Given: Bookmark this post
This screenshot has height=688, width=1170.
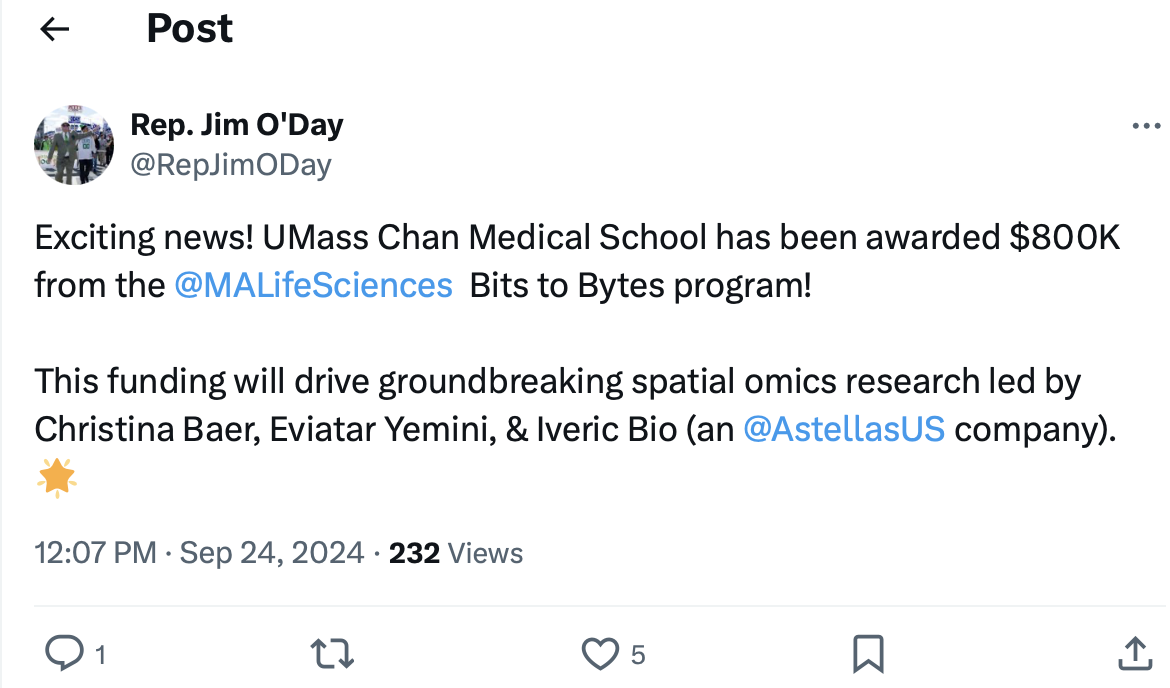Looking at the screenshot, I should tap(867, 654).
